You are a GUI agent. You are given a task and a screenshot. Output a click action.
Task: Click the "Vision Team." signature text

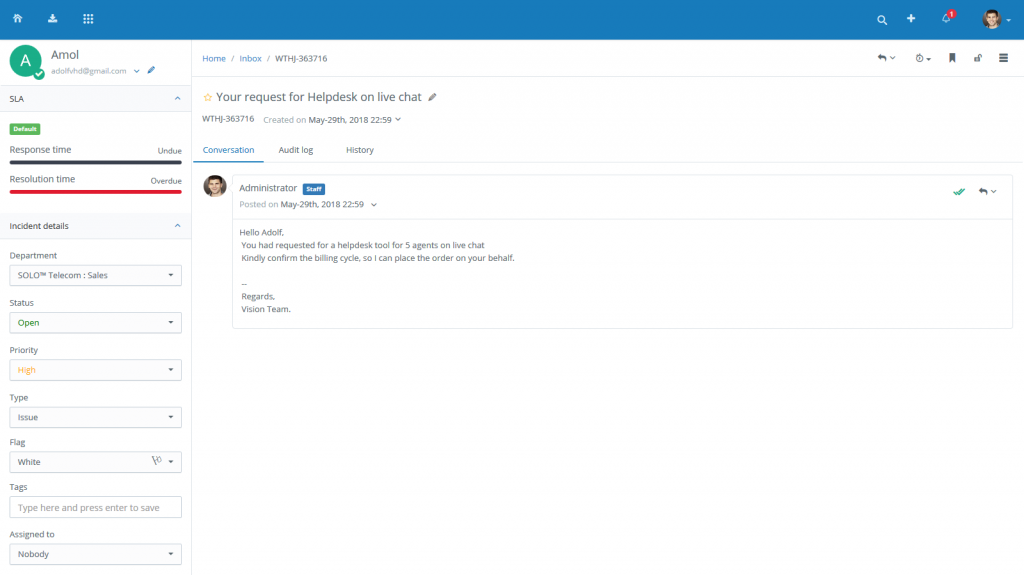(x=266, y=309)
